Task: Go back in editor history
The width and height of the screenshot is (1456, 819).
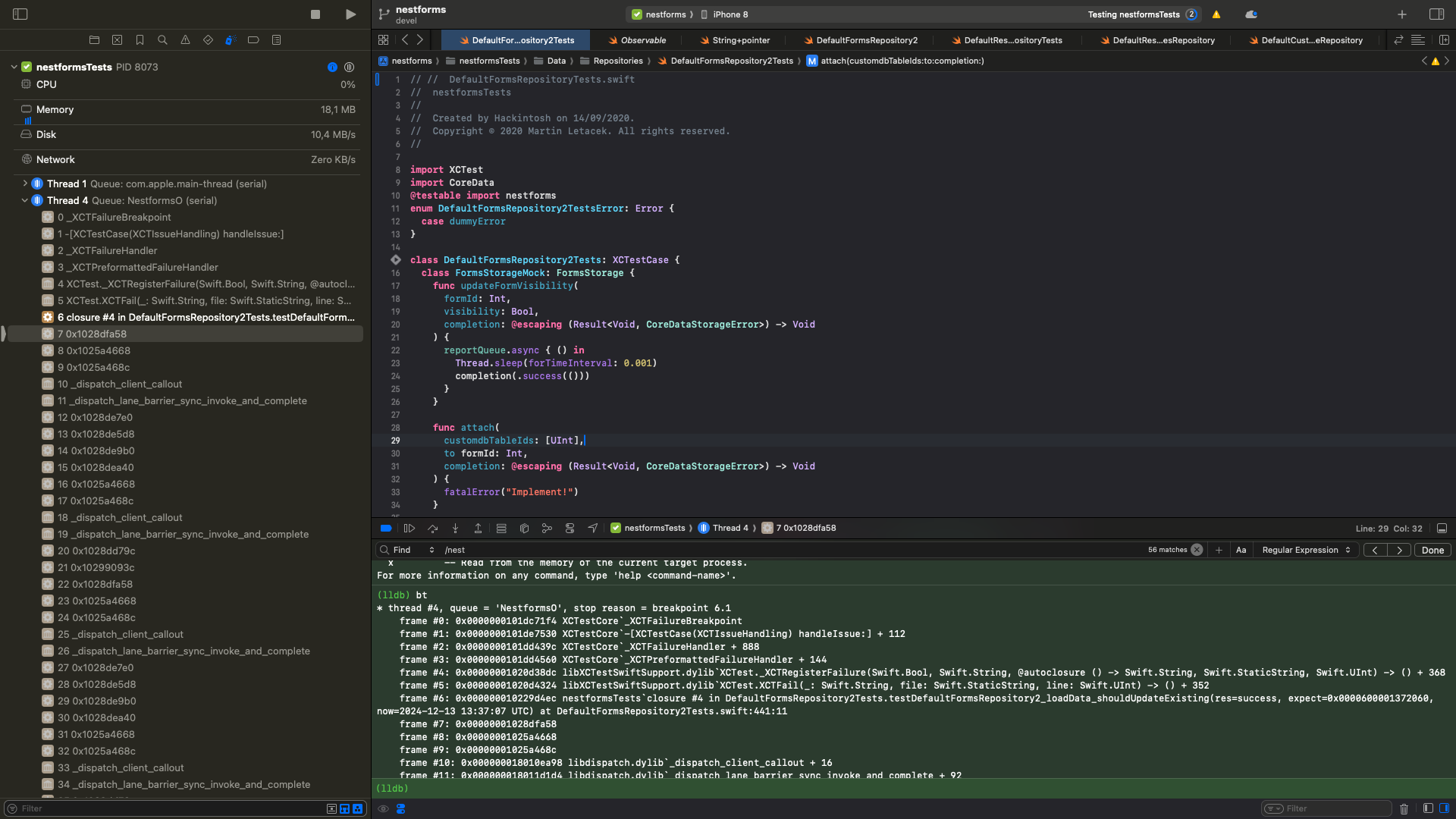Action: [x=405, y=40]
